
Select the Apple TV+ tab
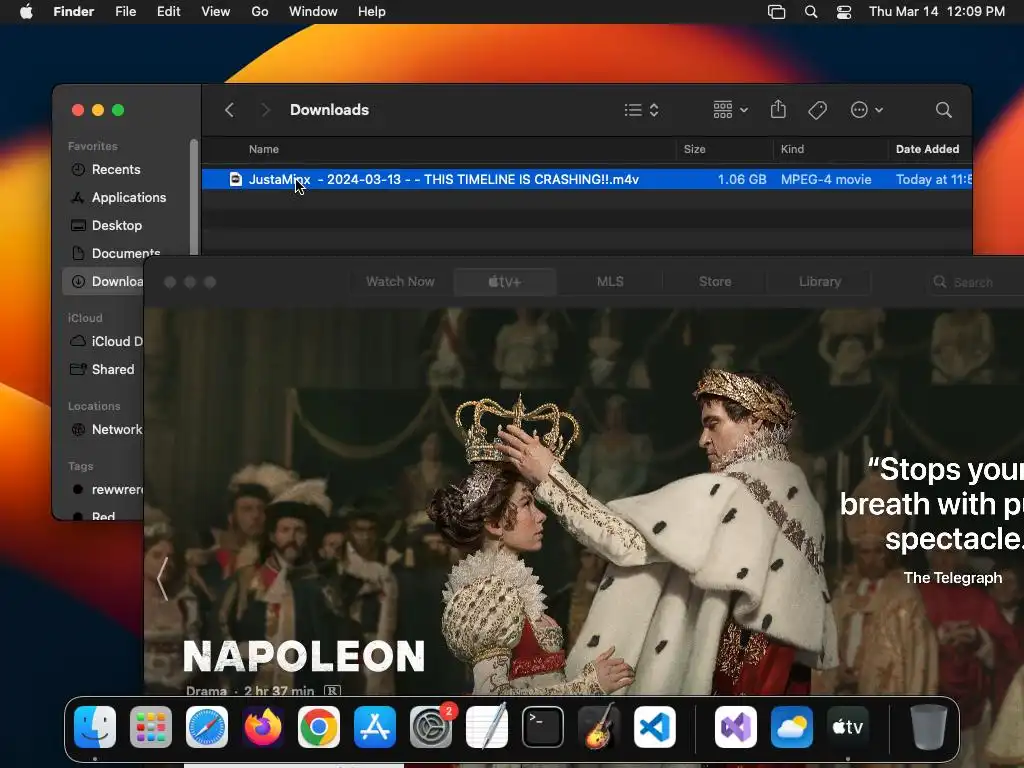tap(505, 281)
